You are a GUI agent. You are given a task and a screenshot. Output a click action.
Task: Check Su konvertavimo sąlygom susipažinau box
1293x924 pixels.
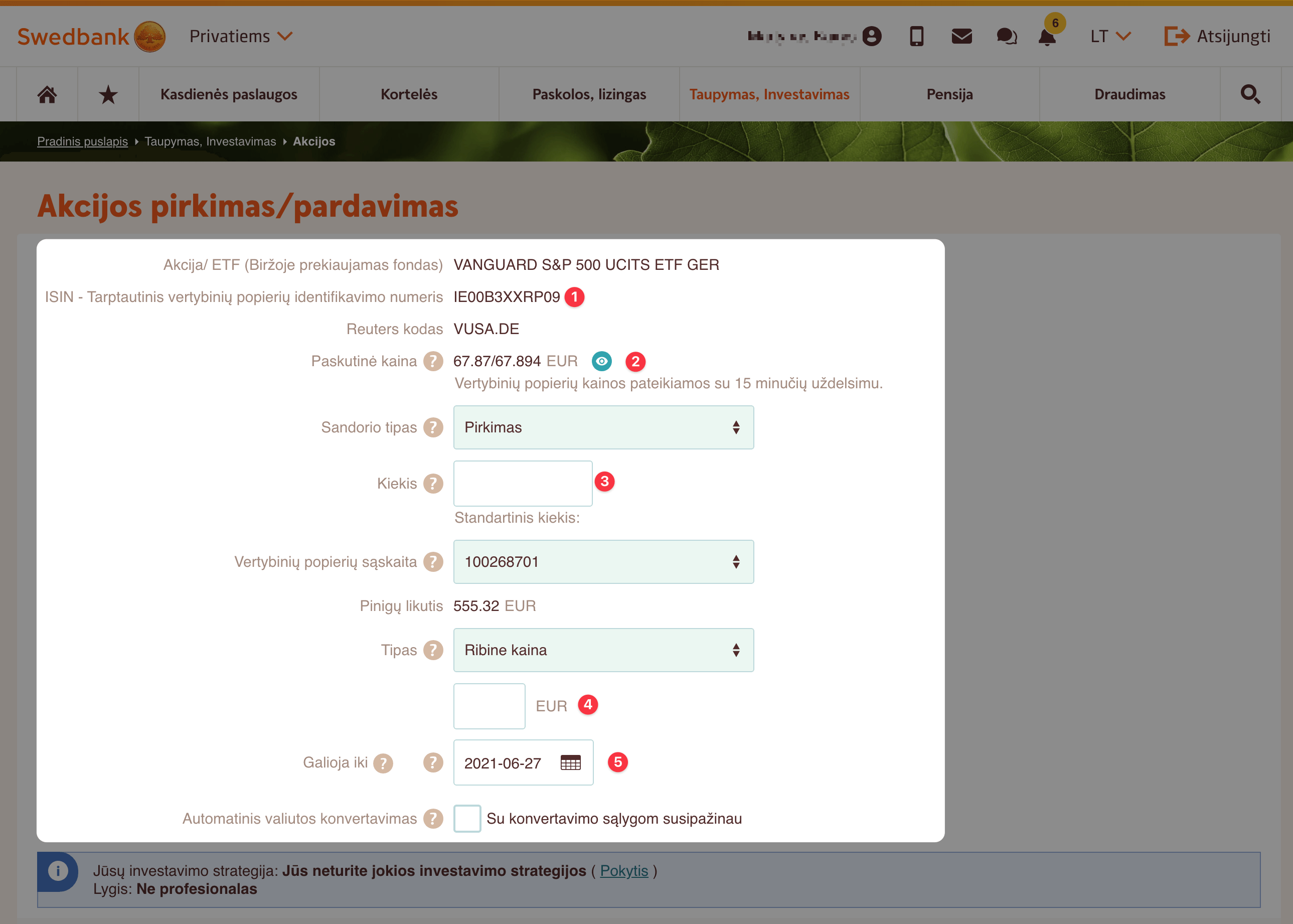[x=467, y=818]
